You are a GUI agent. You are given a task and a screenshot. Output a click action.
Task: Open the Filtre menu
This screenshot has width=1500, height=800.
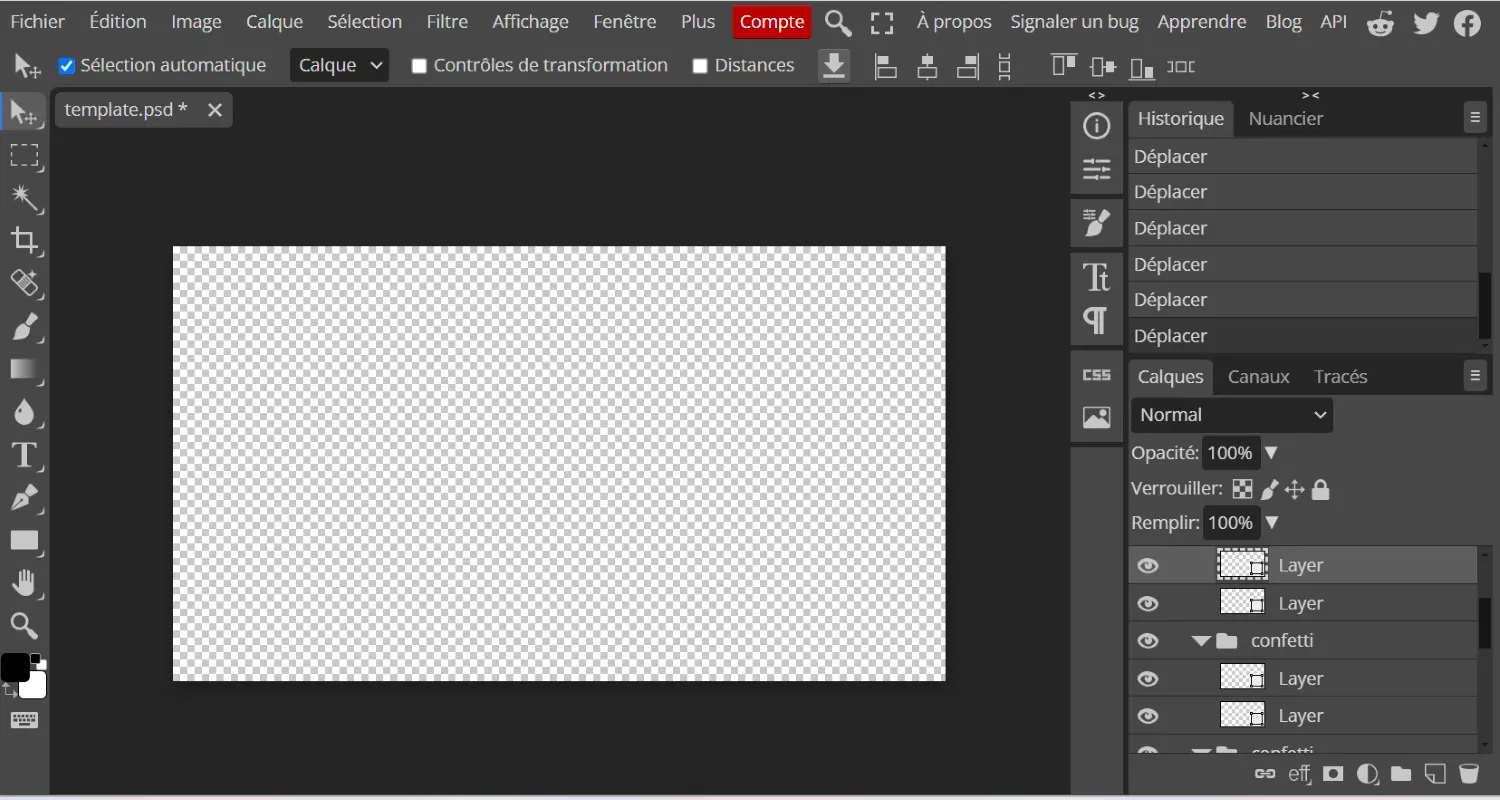tap(447, 22)
